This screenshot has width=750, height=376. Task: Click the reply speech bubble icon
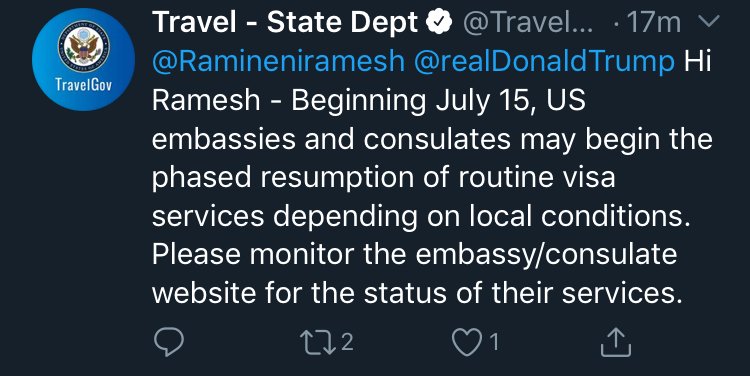[x=168, y=342]
